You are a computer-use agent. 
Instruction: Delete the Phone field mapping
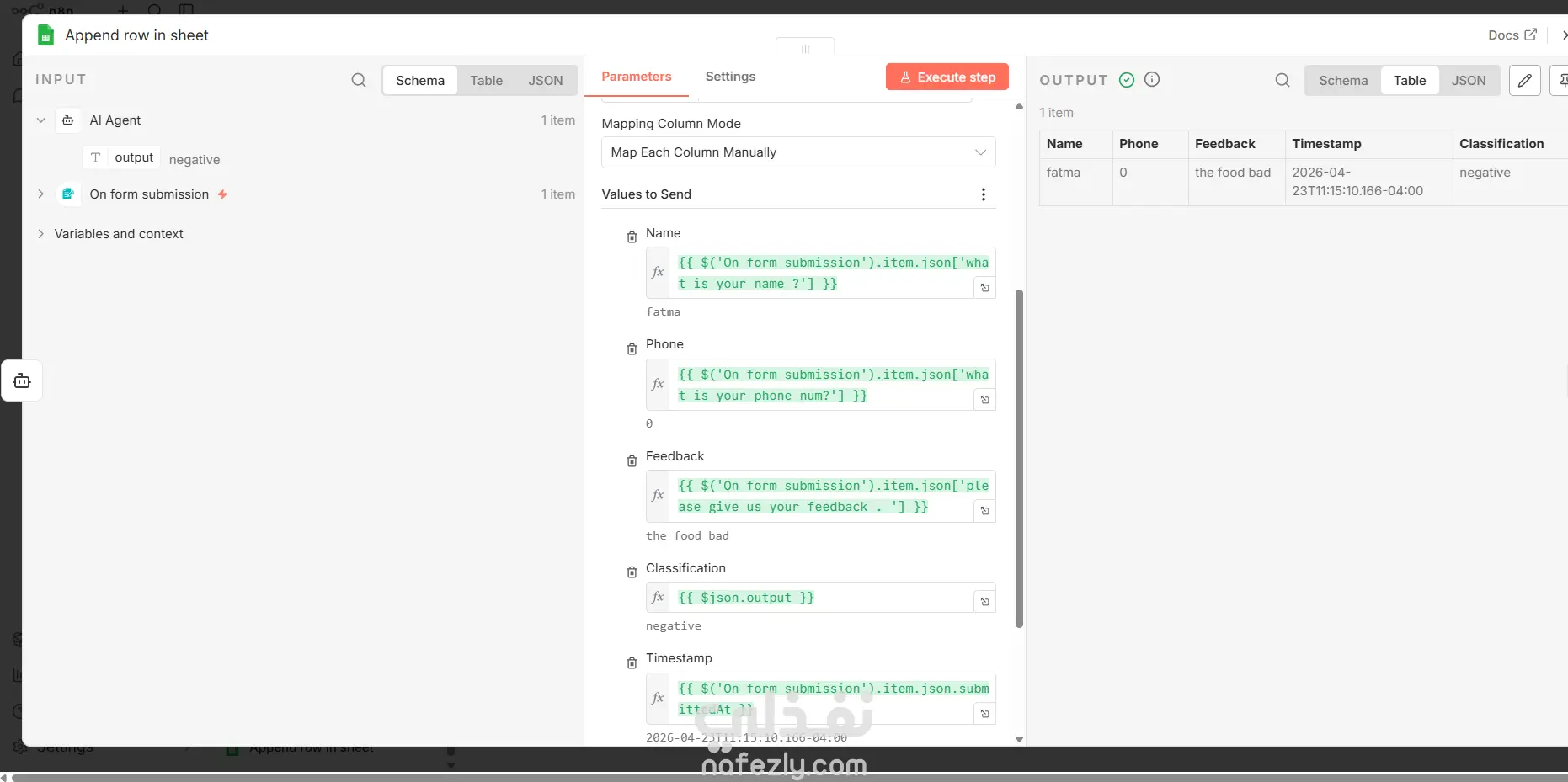coord(632,349)
